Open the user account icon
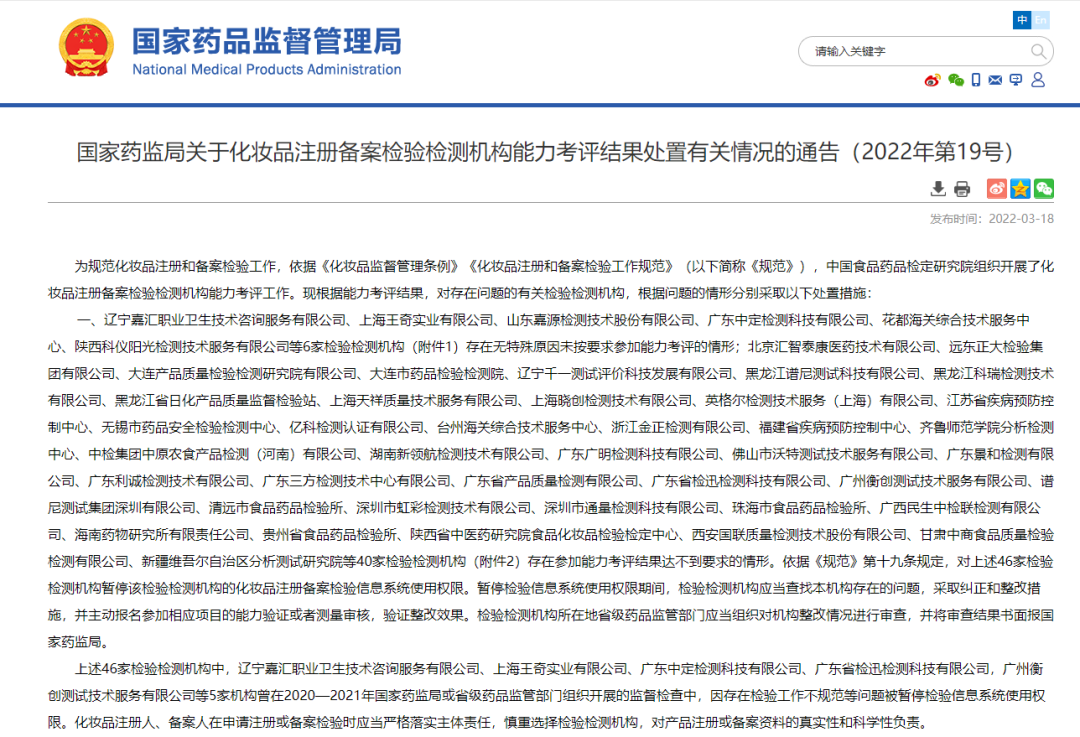Viewport: 1080px width, 737px height. point(1038,80)
